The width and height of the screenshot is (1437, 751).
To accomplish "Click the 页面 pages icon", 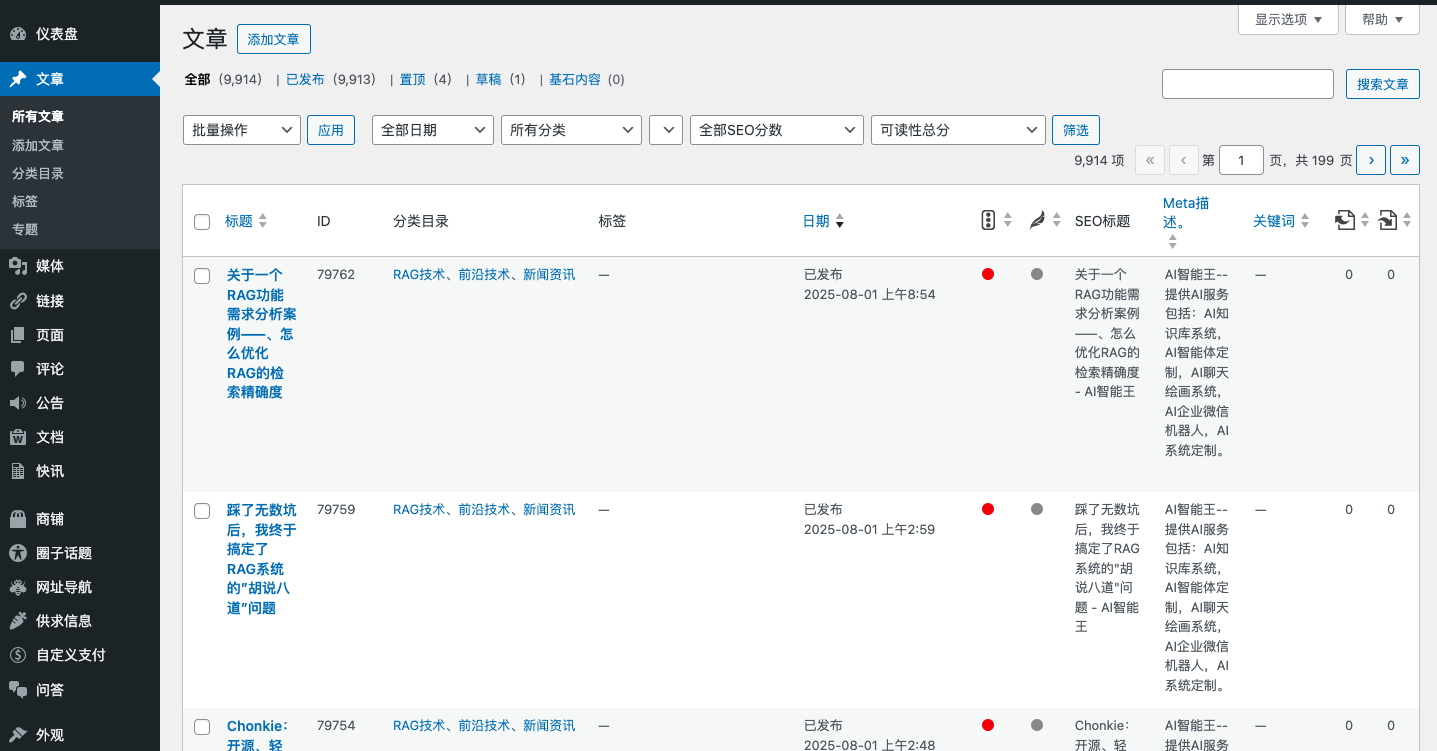I will tap(18, 335).
